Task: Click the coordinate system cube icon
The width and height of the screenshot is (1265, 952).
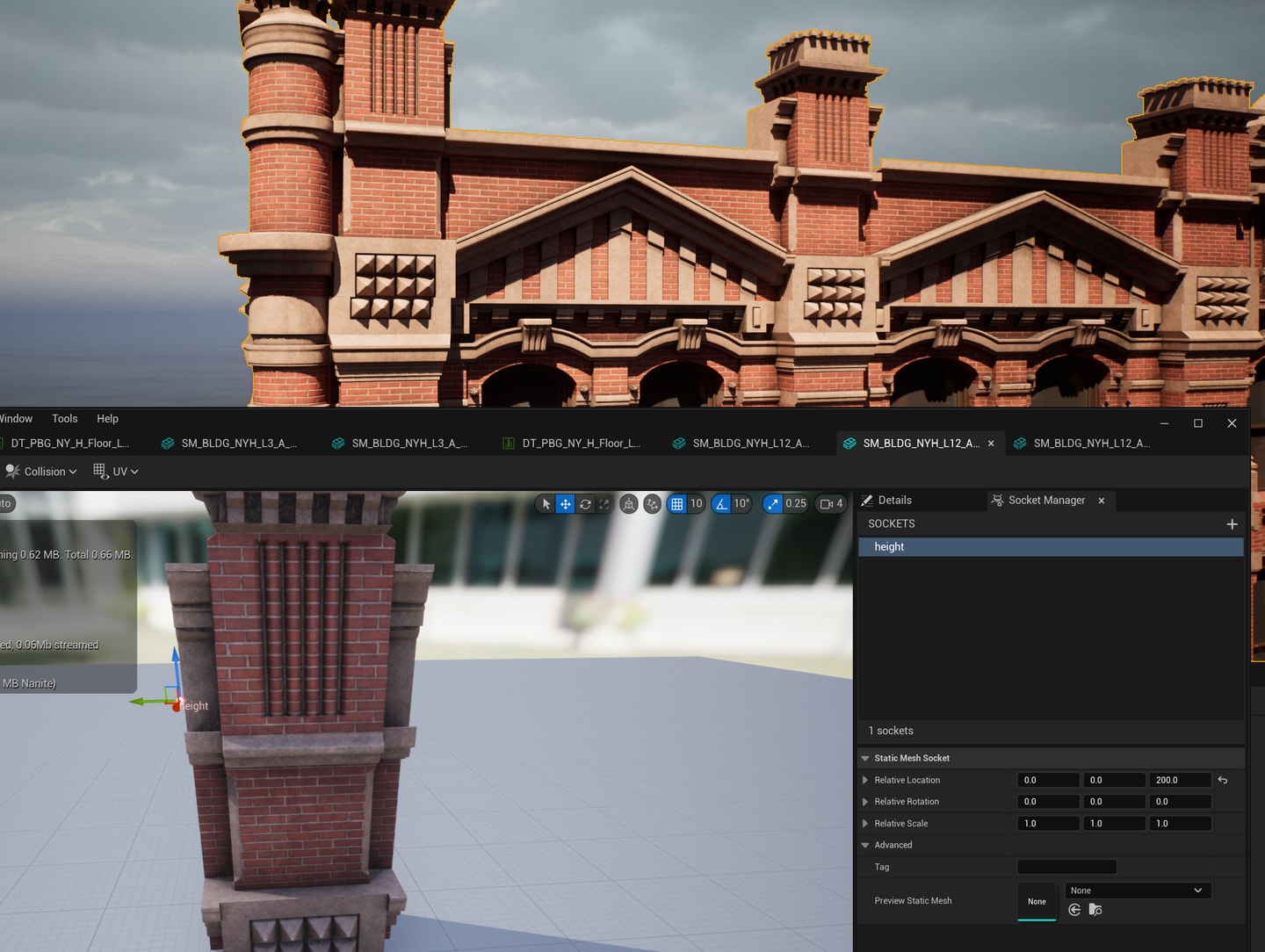Action: tap(629, 504)
